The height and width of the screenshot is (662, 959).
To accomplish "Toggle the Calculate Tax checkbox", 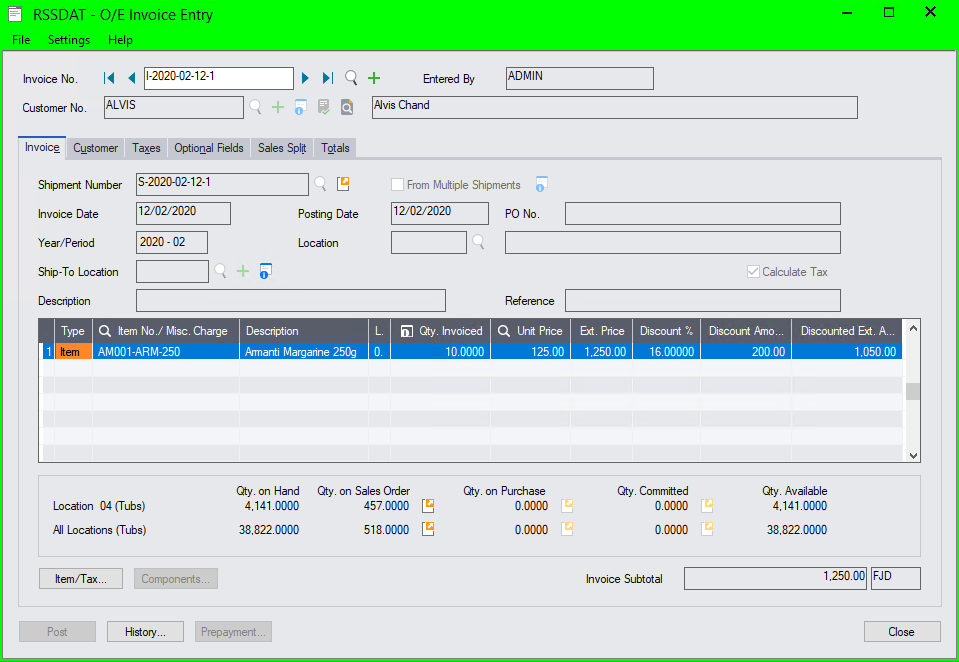I will [753, 272].
